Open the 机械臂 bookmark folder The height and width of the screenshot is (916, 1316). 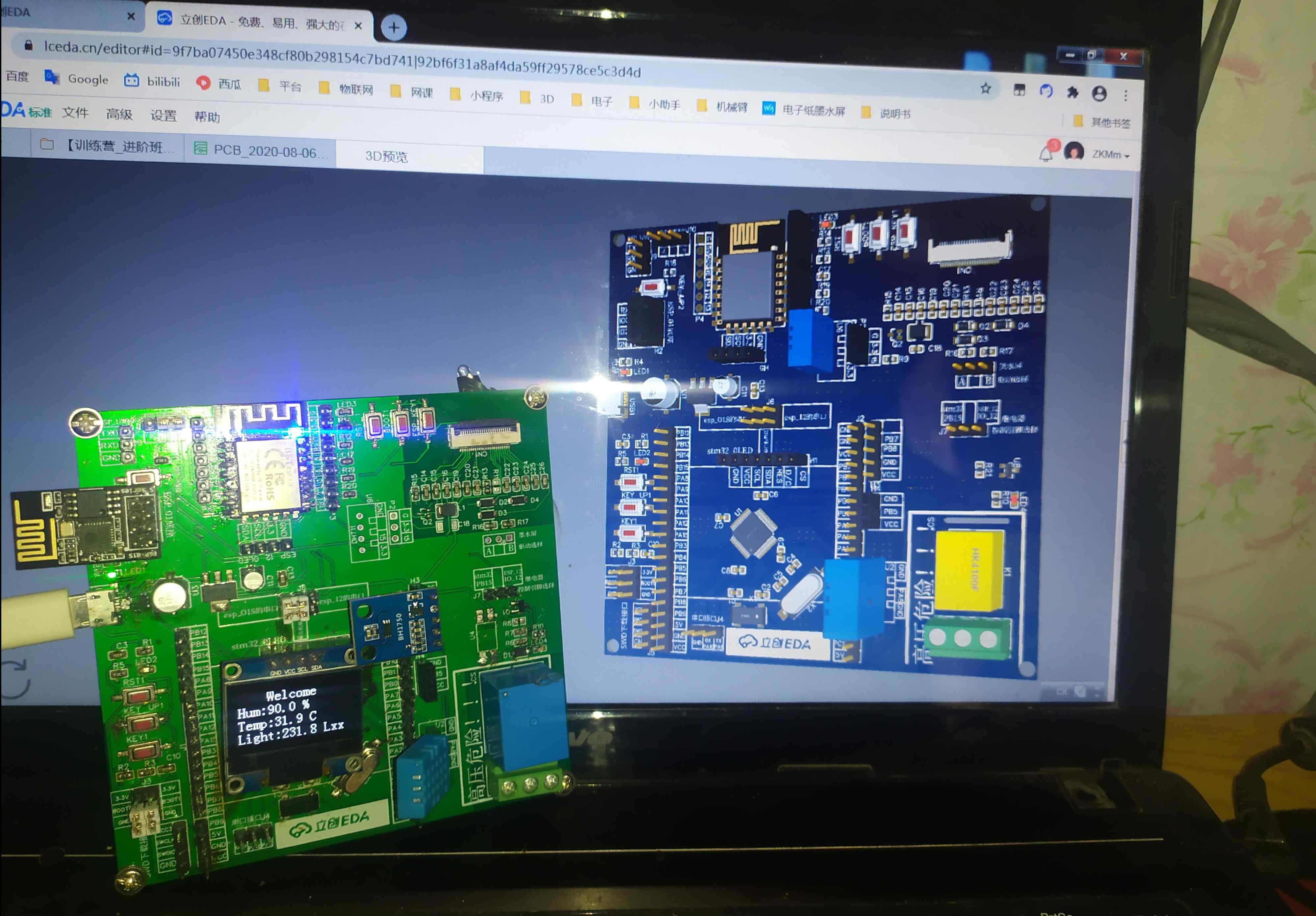722,107
